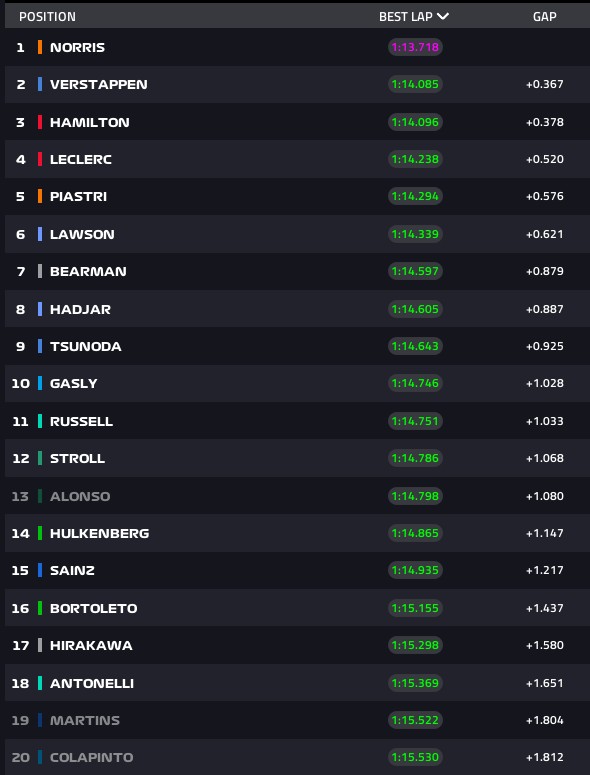Select Tsunoda's 1:14.643 lap time
This screenshot has width=590, height=775.
415,346
